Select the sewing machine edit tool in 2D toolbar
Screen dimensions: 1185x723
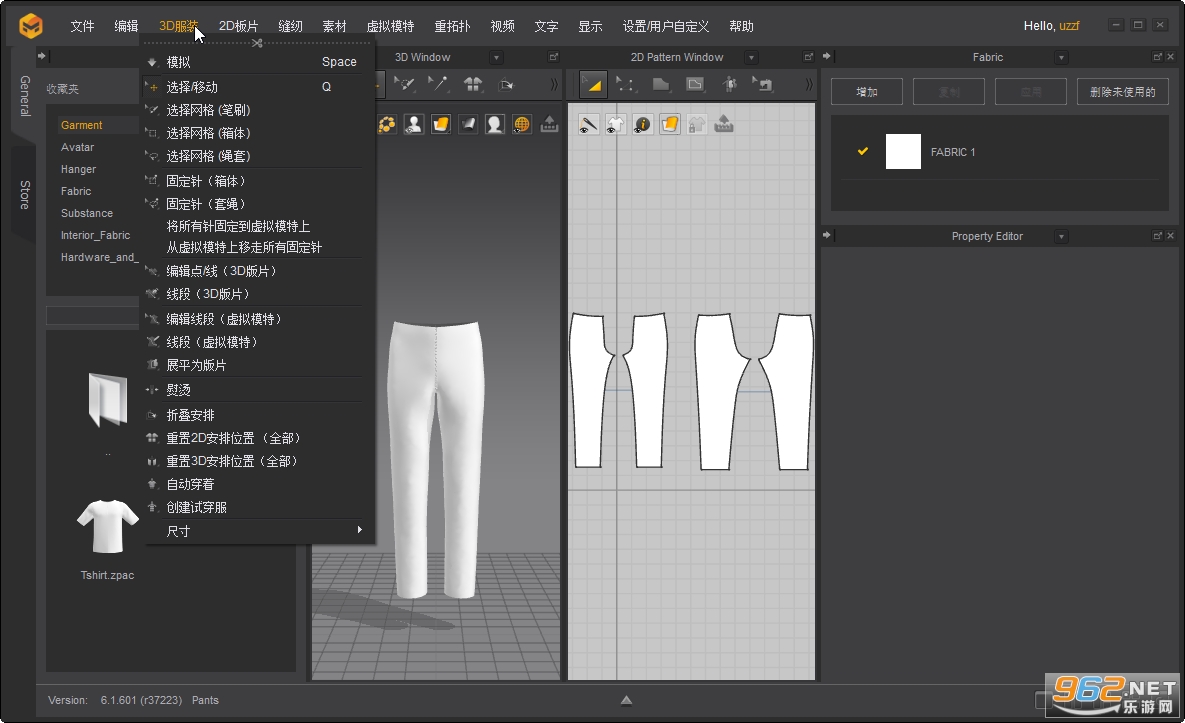tap(763, 84)
